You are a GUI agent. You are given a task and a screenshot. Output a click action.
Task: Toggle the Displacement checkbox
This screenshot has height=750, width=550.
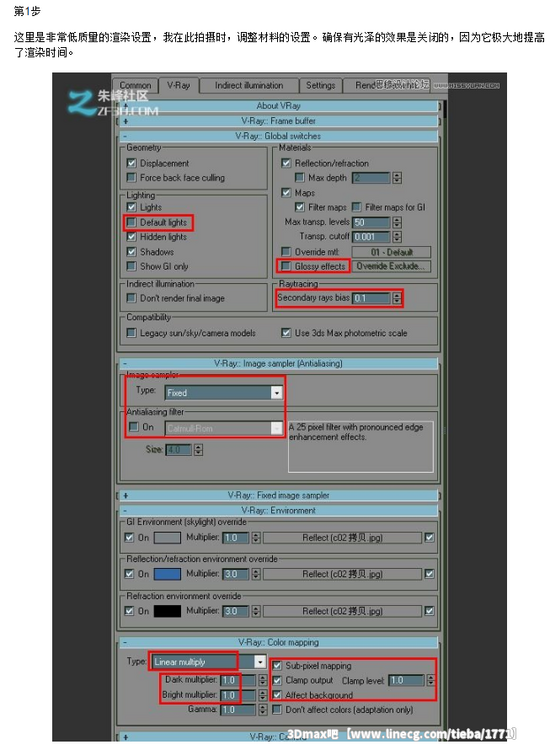(132, 163)
